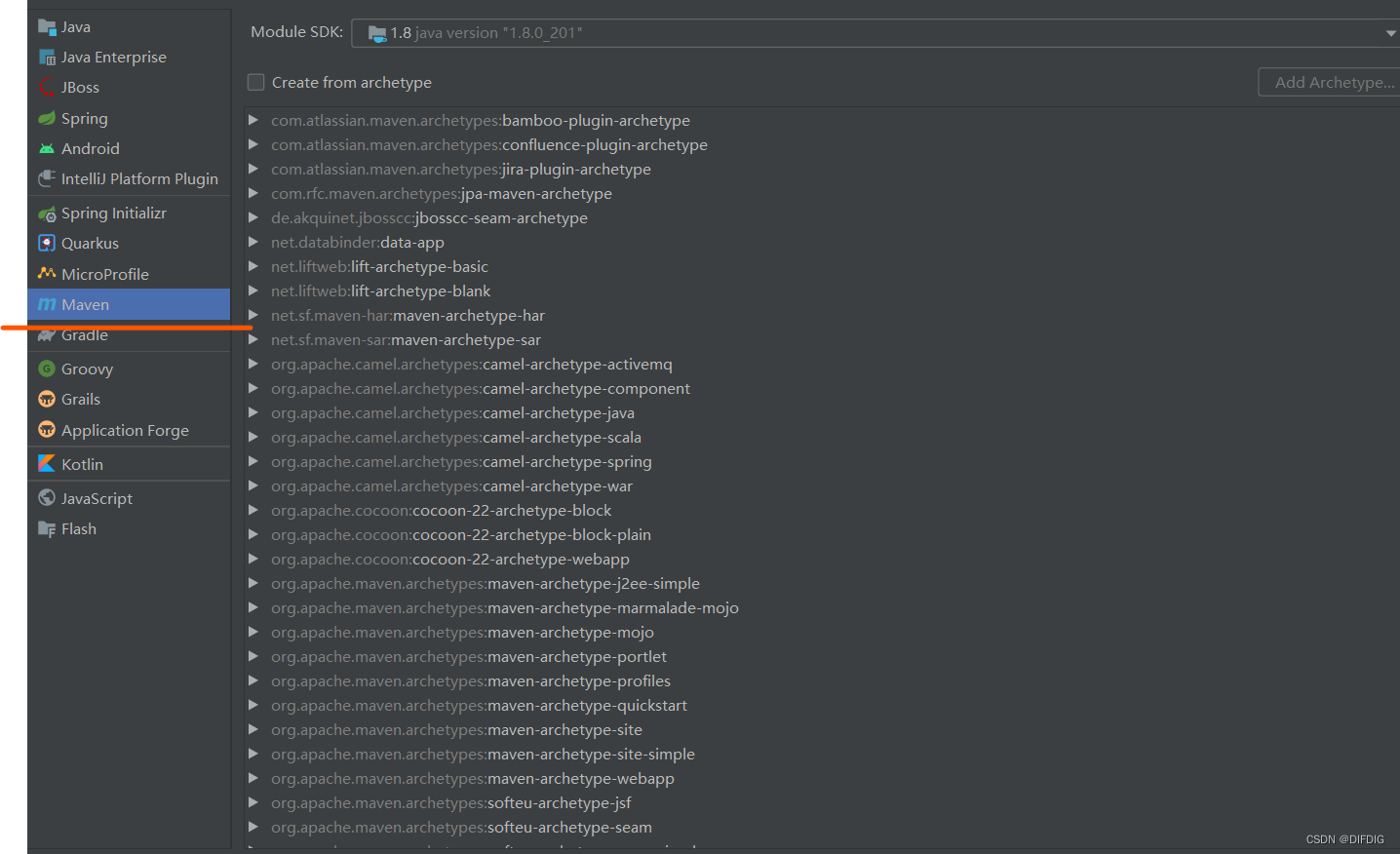This screenshot has height=854, width=1400.
Task: Select Android in project types
Action: (129, 148)
